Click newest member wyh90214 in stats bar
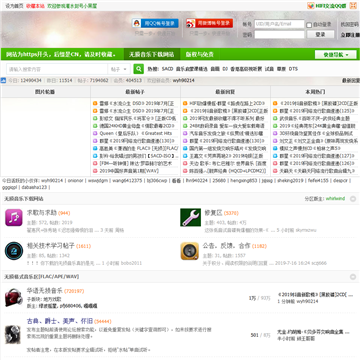Screen dimensions: 360x360 pos(184,80)
